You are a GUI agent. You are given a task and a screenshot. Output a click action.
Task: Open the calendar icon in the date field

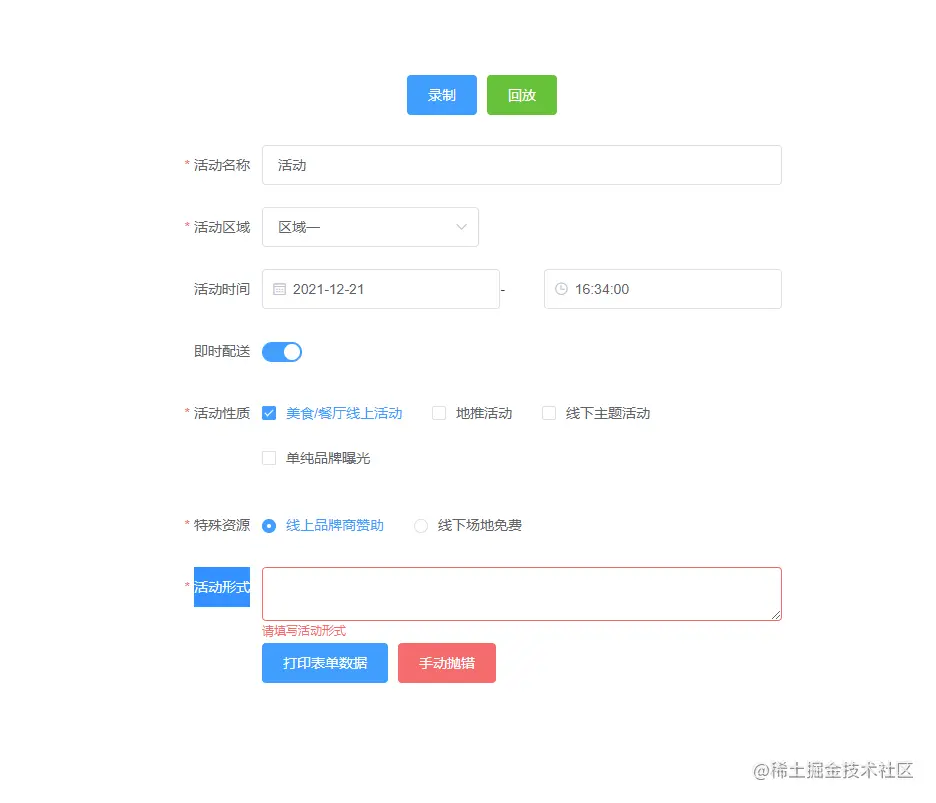(x=279, y=289)
